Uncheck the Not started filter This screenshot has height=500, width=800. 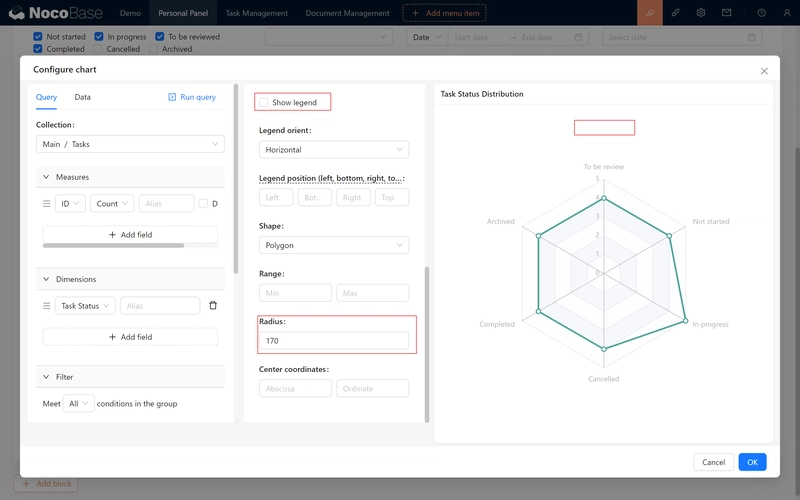(x=37, y=37)
